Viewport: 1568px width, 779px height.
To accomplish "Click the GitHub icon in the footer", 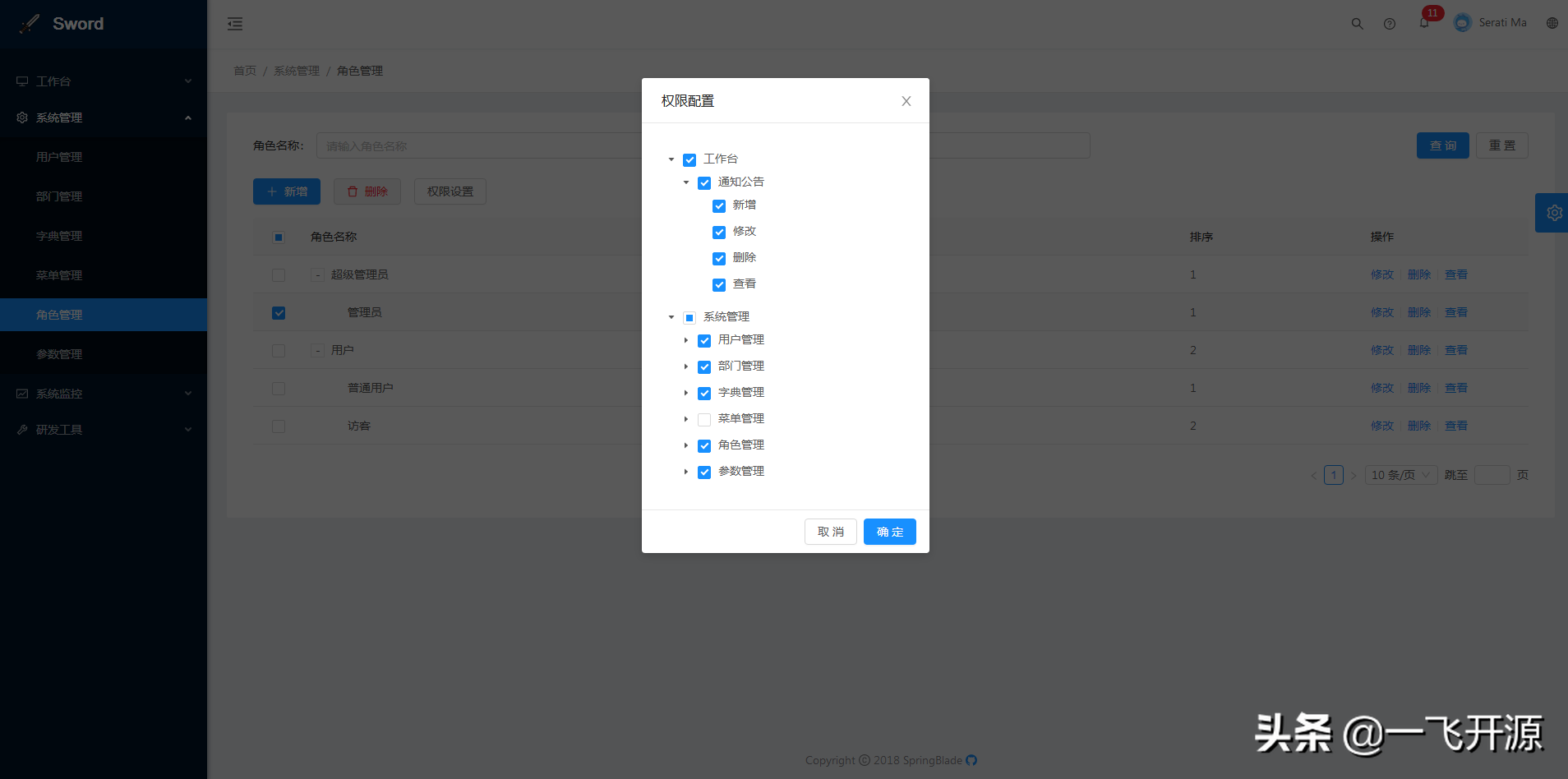I will 971,760.
